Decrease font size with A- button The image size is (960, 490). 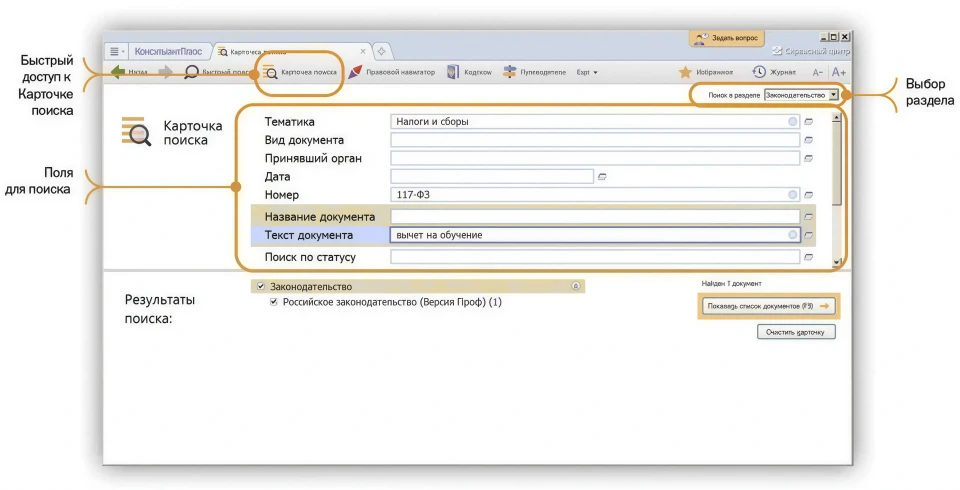tap(817, 72)
